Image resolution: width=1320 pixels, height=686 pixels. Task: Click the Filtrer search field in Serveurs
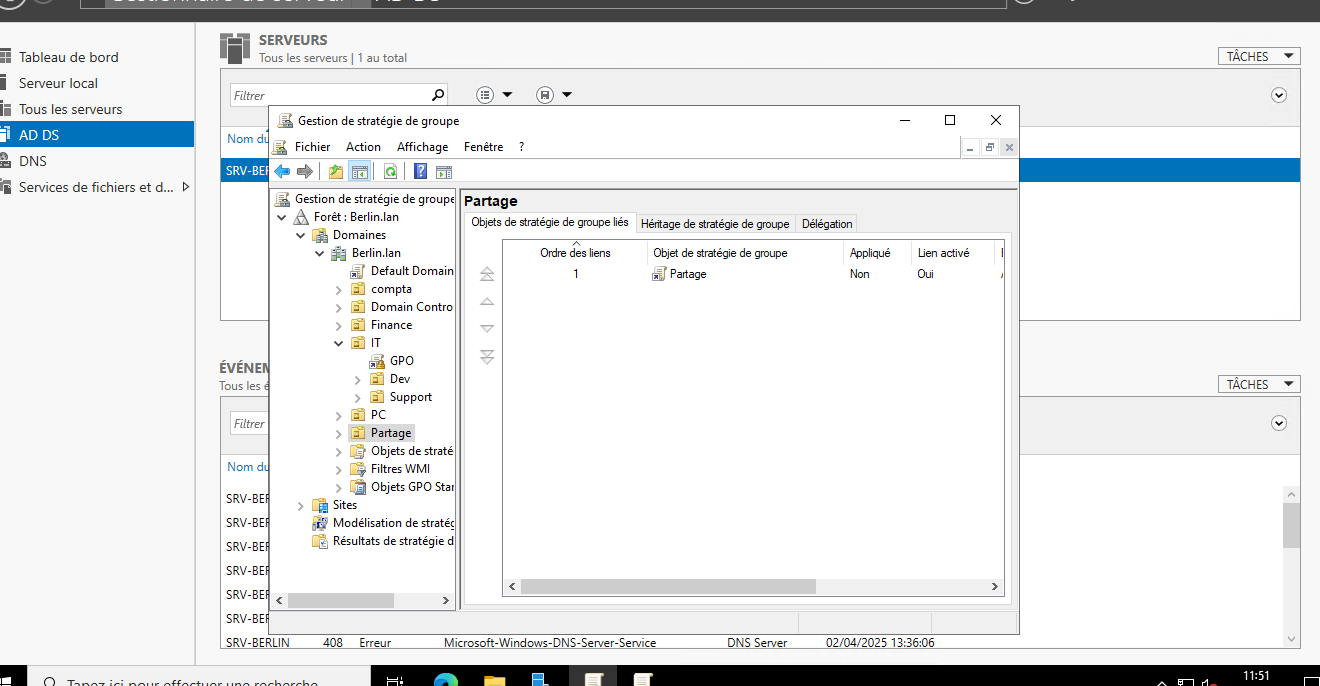(x=330, y=96)
